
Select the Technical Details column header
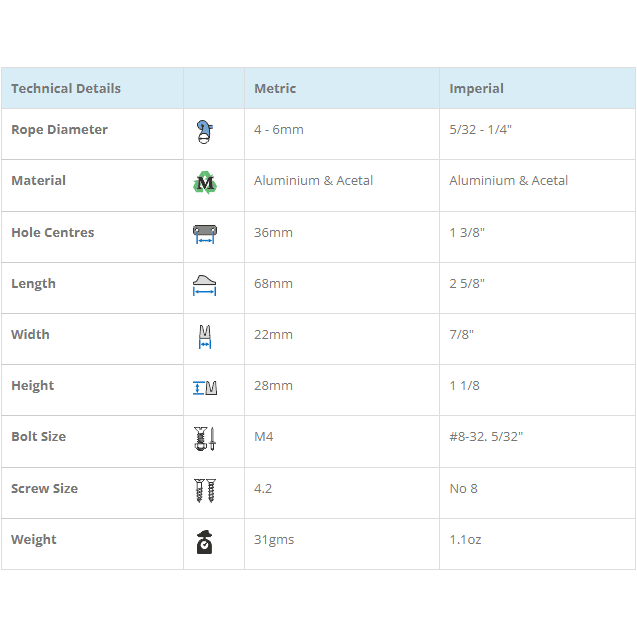66,88
